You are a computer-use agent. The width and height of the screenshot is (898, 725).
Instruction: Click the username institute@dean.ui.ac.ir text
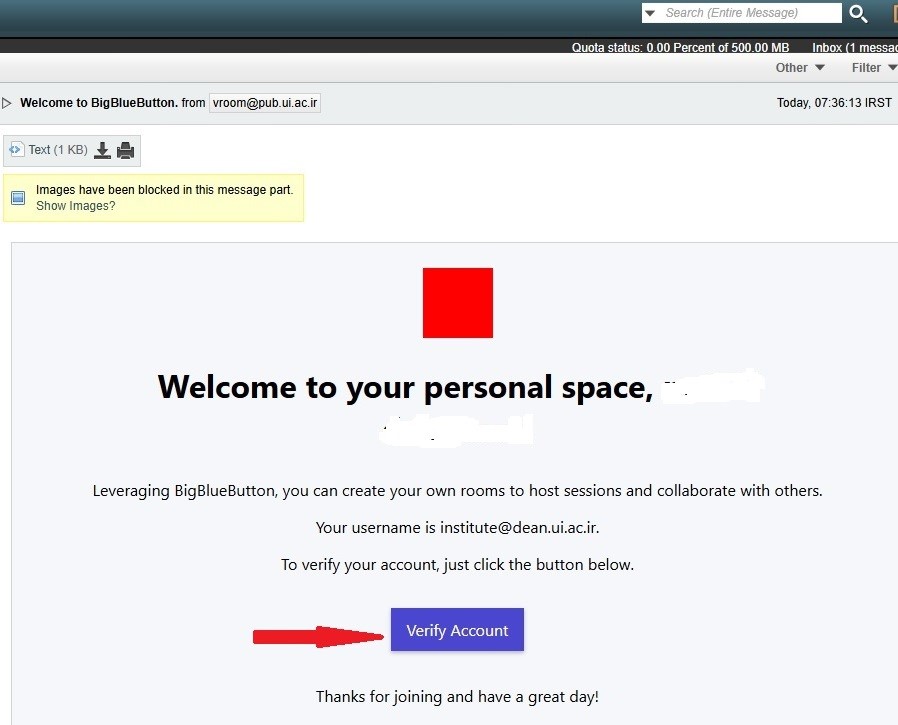pos(519,527)
